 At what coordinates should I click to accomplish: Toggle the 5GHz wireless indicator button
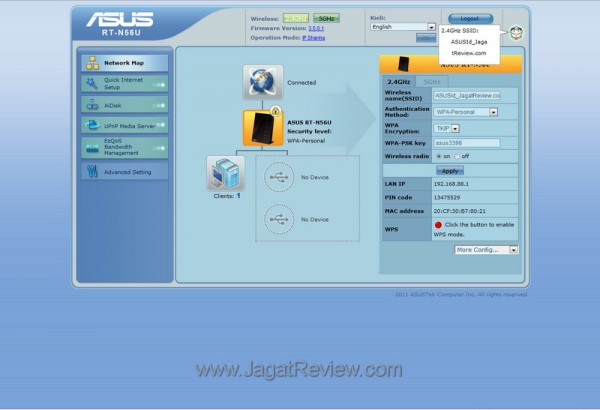pyautogui.click(x=326, y=18)
